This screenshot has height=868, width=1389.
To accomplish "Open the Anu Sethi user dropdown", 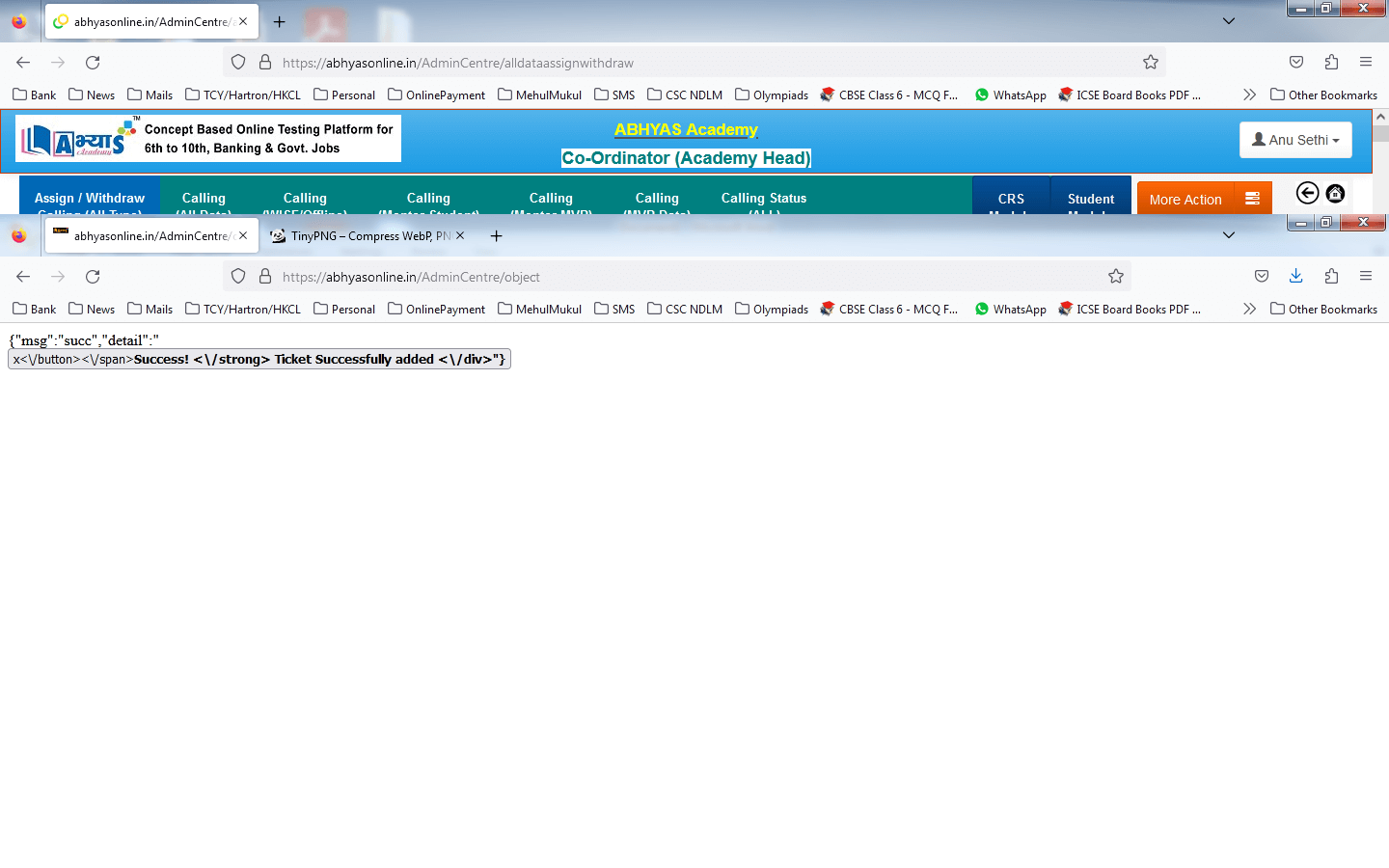I will [x=1294, y=140].
